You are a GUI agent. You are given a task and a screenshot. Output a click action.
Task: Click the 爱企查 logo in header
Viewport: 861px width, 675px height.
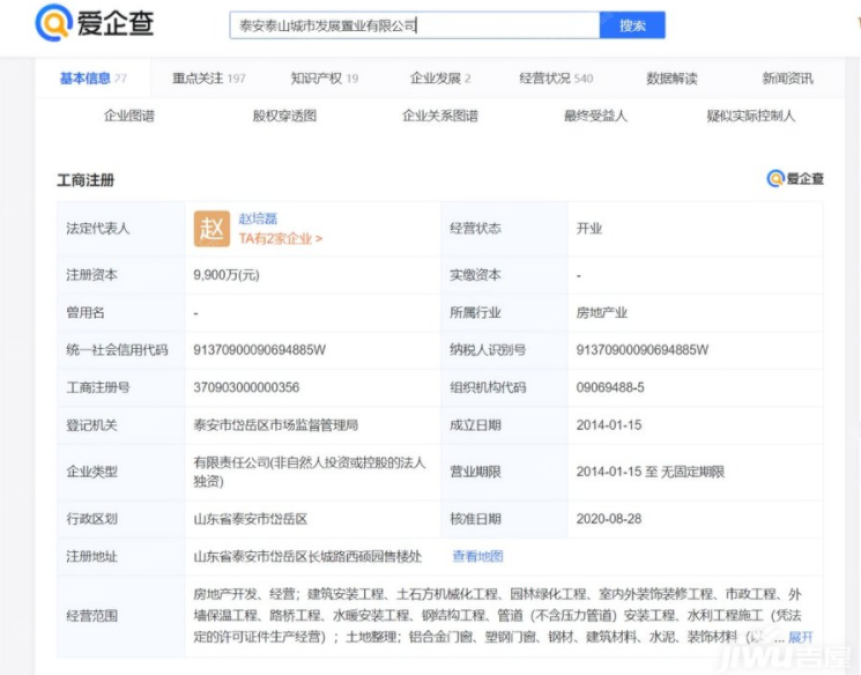pos(95,24)
